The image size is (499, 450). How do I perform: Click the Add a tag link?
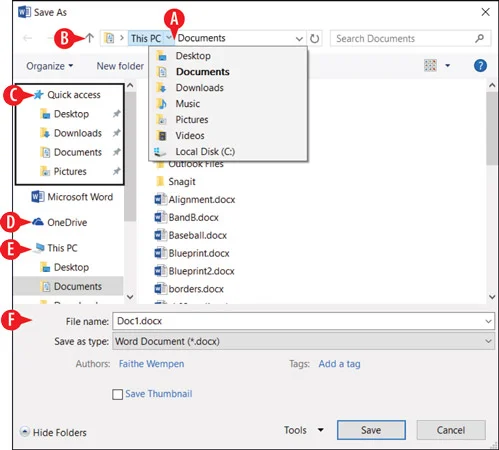(x=339, y=364)
